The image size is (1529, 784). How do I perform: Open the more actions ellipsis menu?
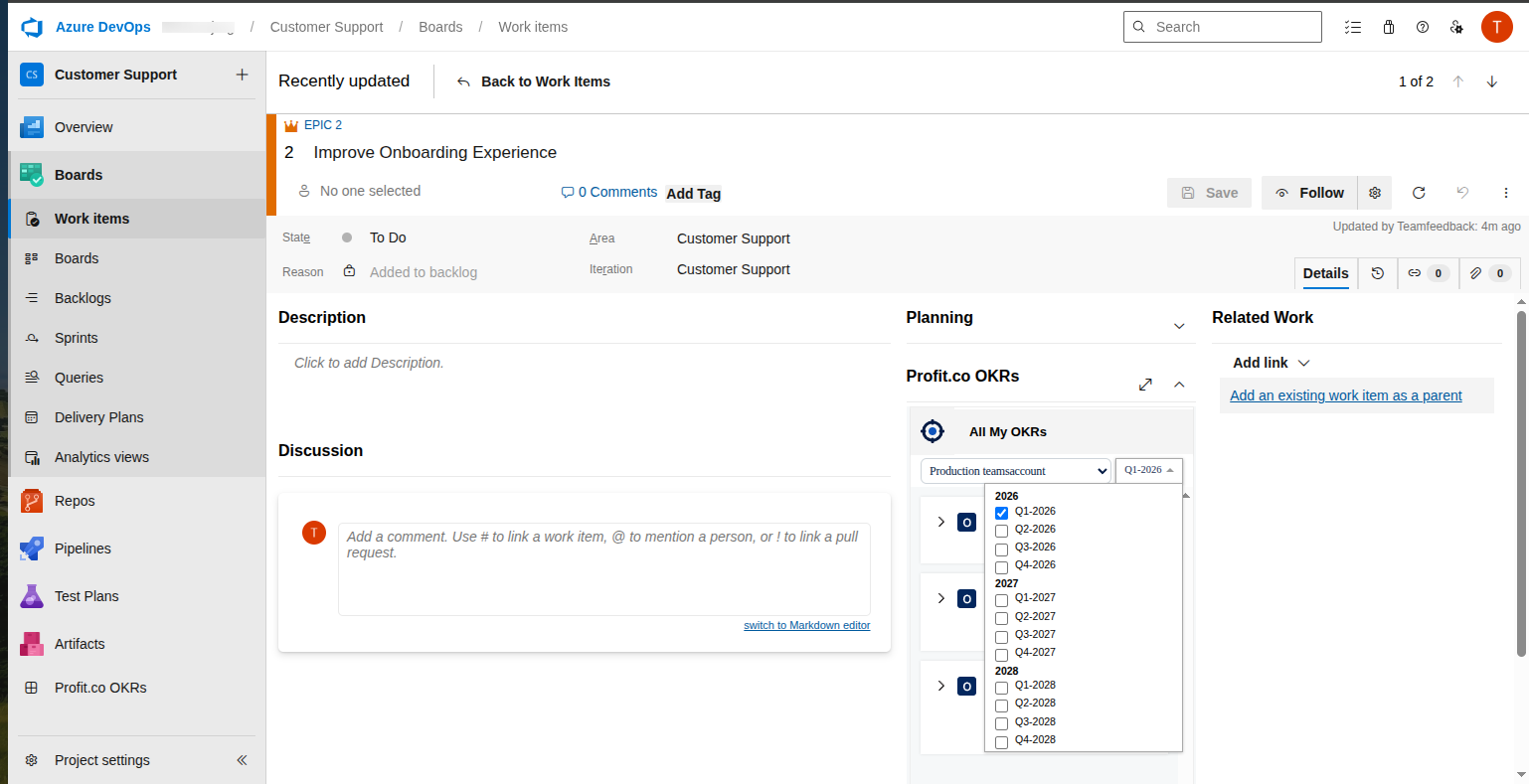point(1506,193)
